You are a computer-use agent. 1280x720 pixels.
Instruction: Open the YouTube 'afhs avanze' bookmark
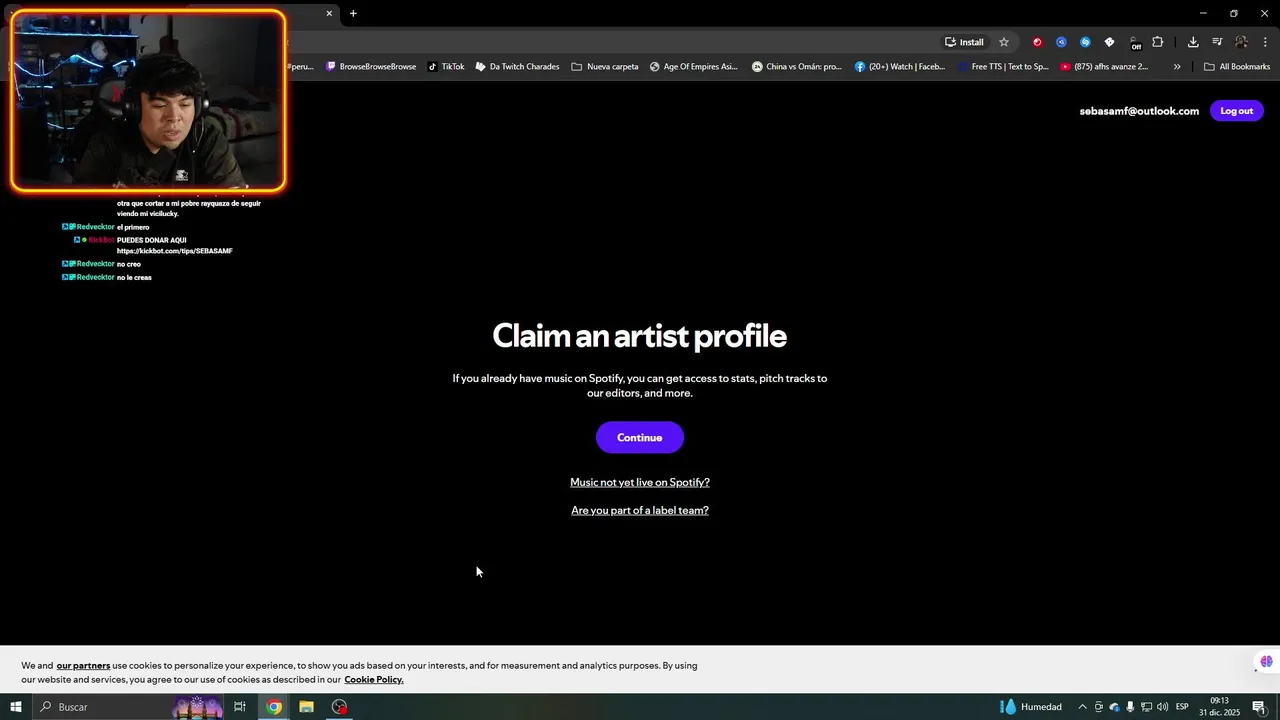point(1104,67)
